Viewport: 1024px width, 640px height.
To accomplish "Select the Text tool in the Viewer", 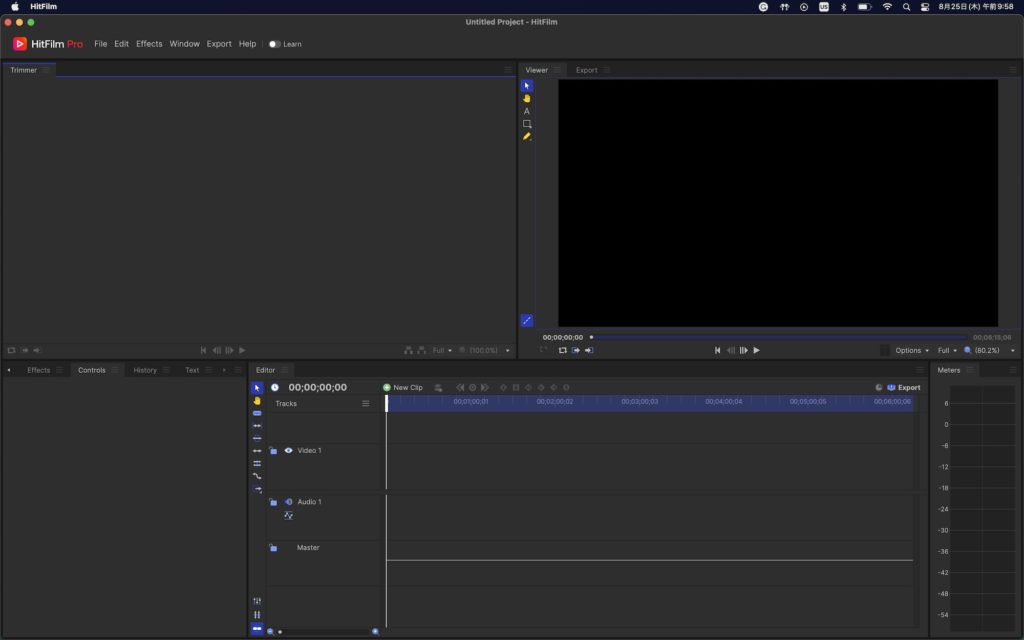I will click(527, 111).
